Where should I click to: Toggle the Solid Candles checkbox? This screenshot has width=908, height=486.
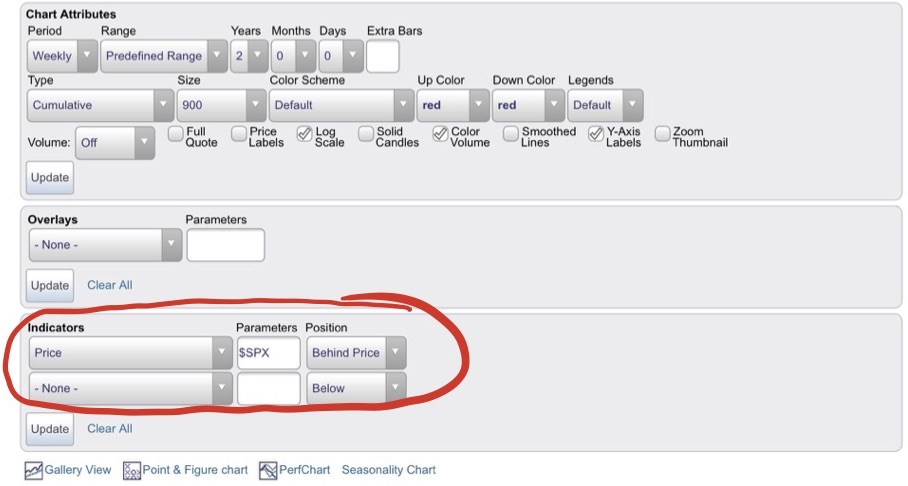pos(366,132)
